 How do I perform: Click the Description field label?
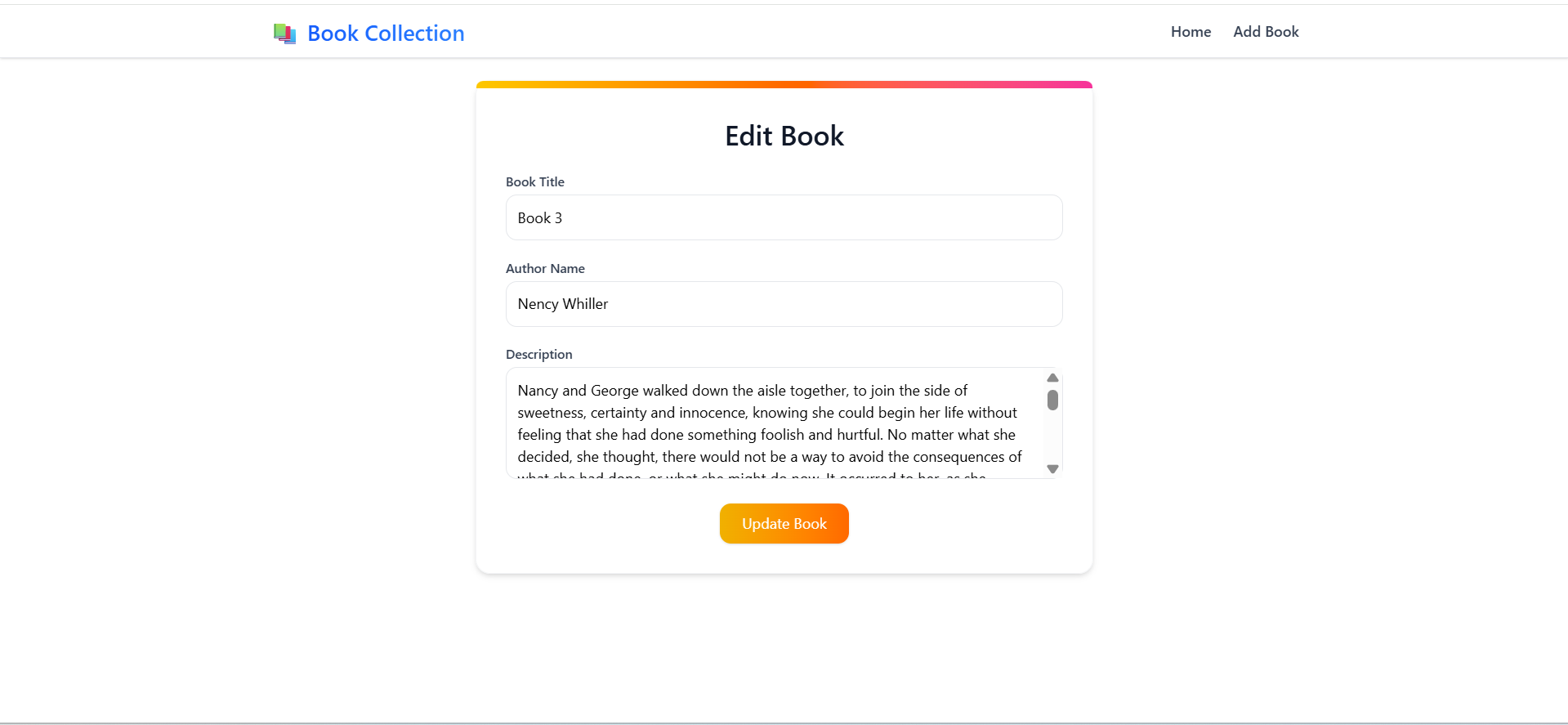pos(538,354)
